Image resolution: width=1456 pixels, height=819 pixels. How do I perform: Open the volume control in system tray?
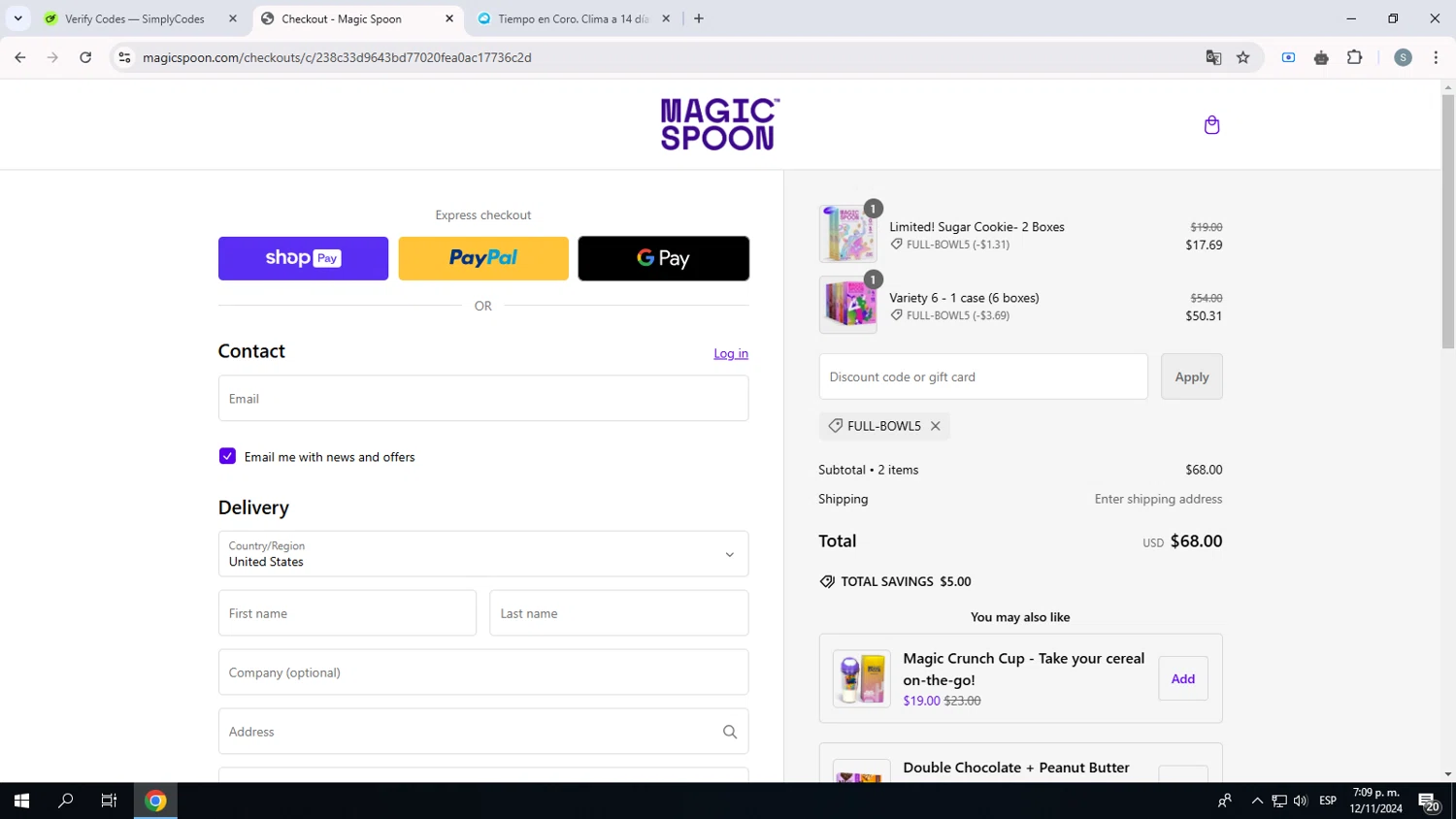tap(1301, 801)
